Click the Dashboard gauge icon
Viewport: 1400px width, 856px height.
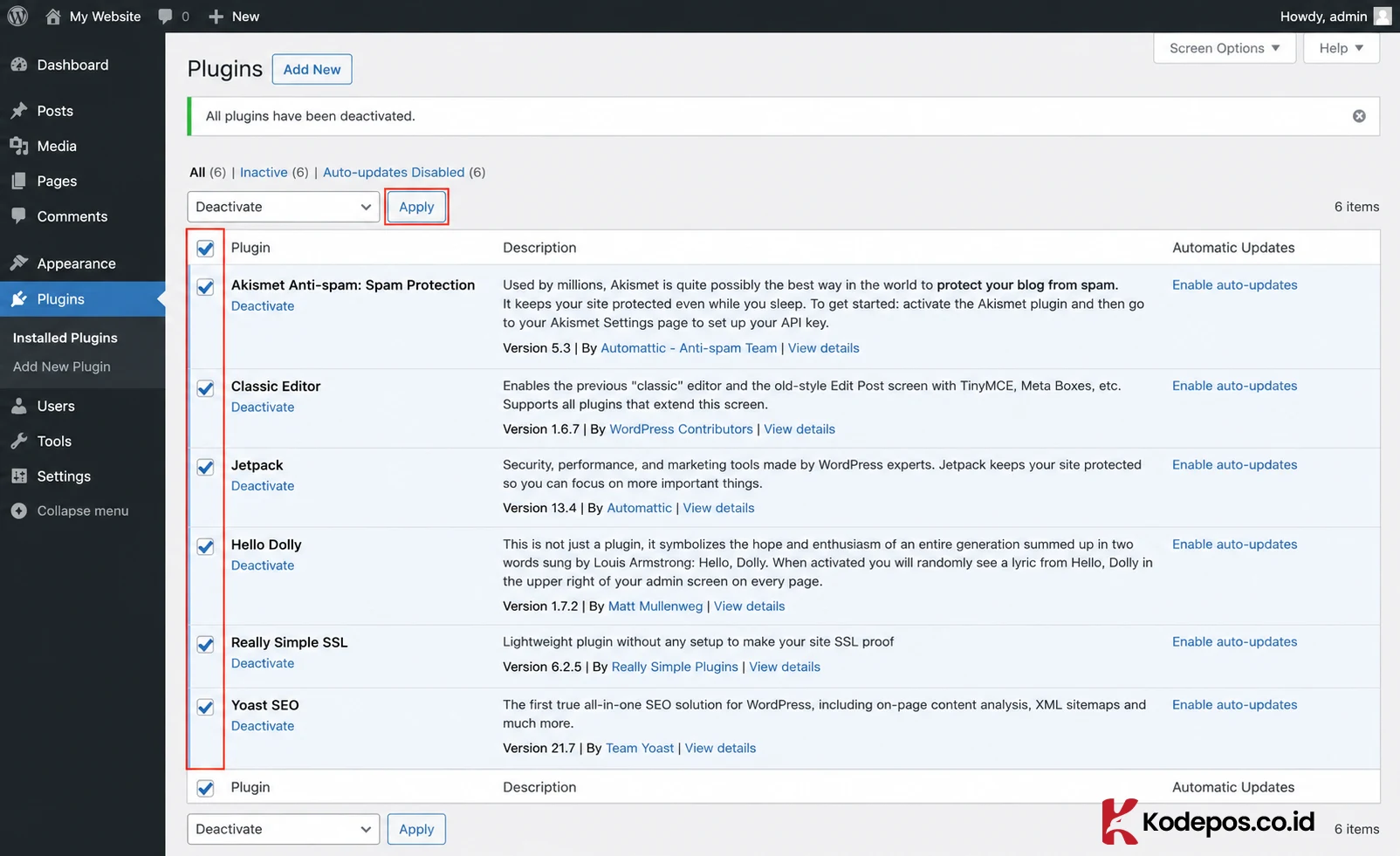coord(18,65)
